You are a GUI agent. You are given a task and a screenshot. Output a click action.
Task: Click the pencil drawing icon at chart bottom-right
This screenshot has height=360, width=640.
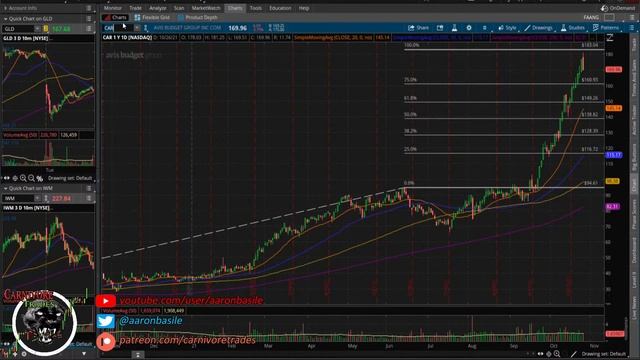tap(573, 354)
